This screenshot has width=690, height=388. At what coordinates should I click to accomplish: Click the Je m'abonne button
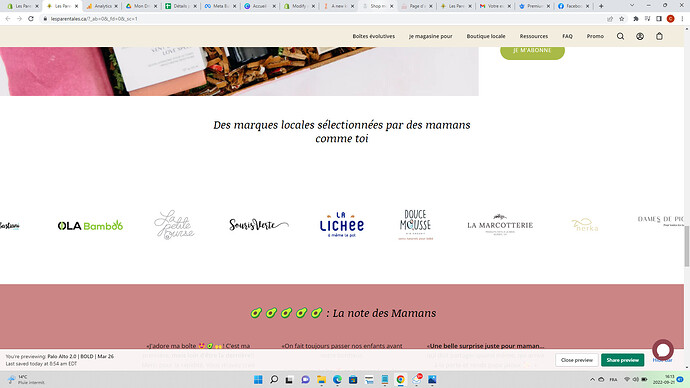tap(532, 51)
